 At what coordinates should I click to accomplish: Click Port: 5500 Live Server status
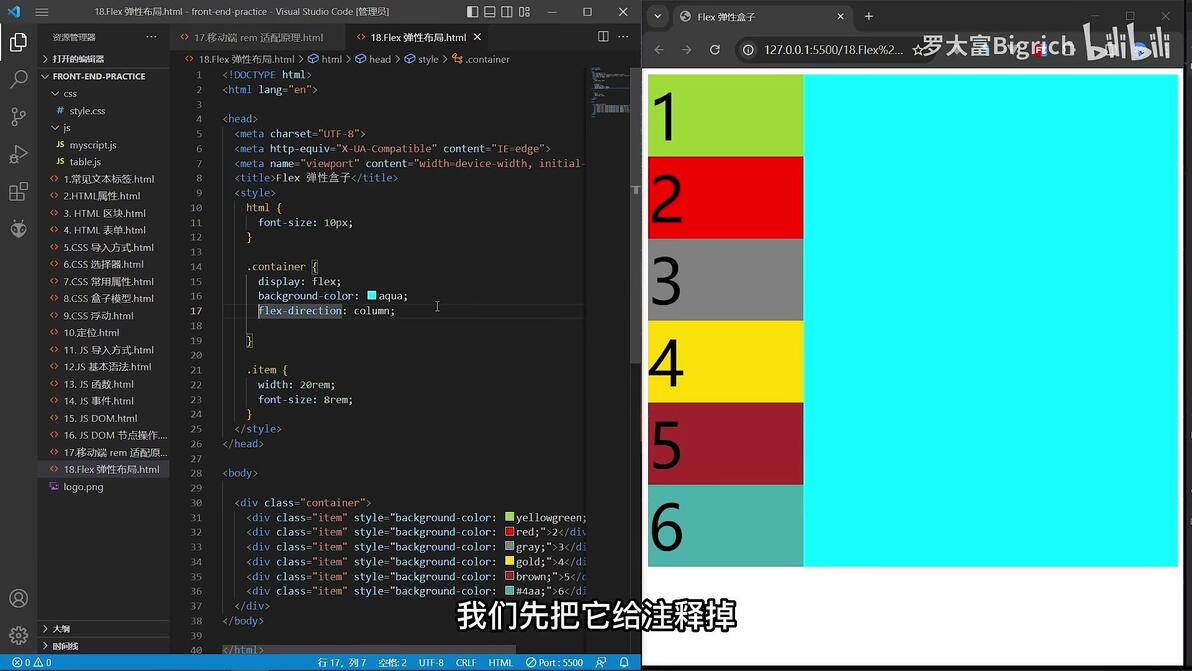(554, 663)
